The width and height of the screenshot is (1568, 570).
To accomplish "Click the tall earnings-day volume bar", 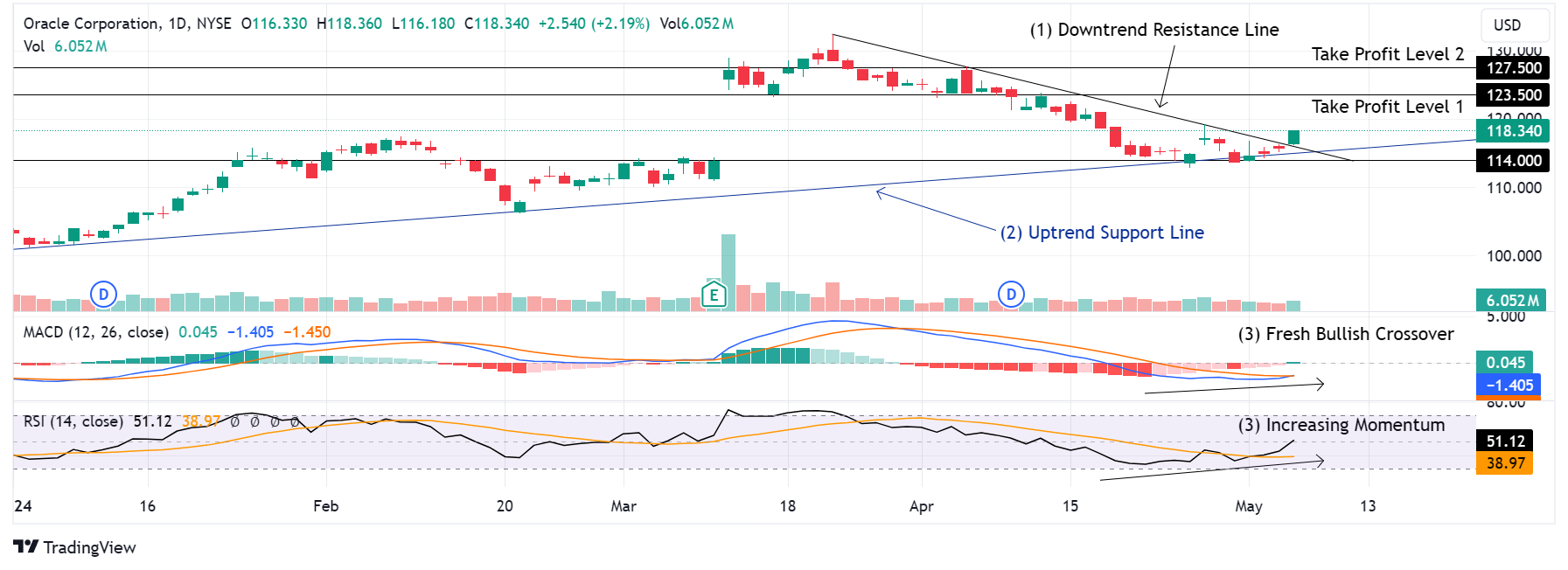I will pyautogui.click(x=728, y=273).
